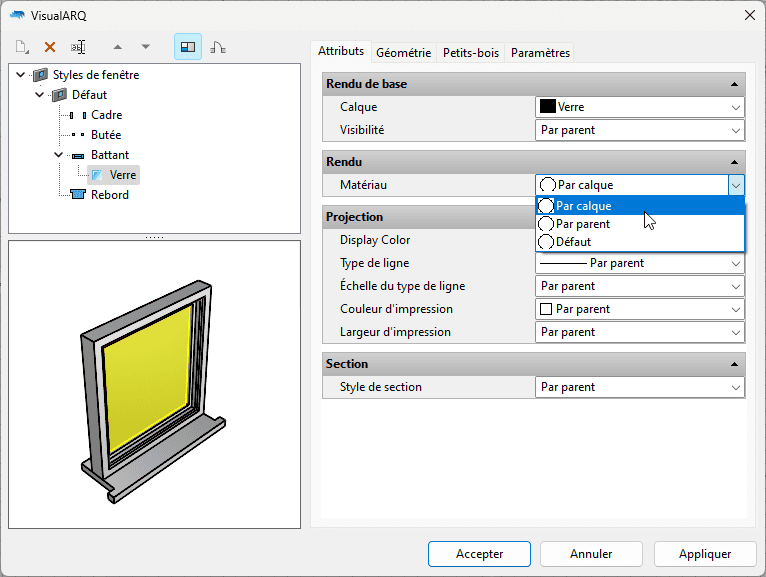The height and width of the screenshot is (577, 766).
Task: Collapse the Rendu section
Action: (x=734, y=162)
